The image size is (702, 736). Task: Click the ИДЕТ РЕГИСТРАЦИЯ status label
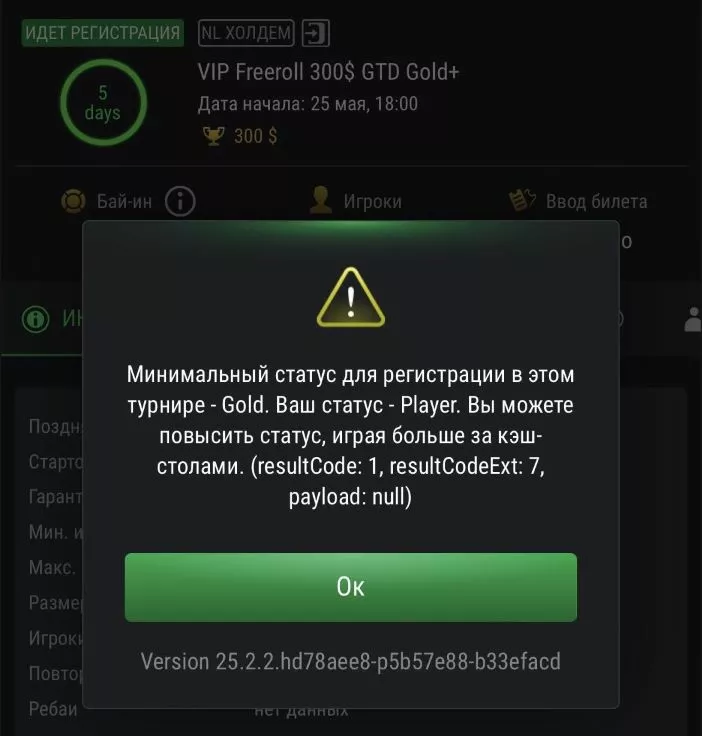click(103, 33)
